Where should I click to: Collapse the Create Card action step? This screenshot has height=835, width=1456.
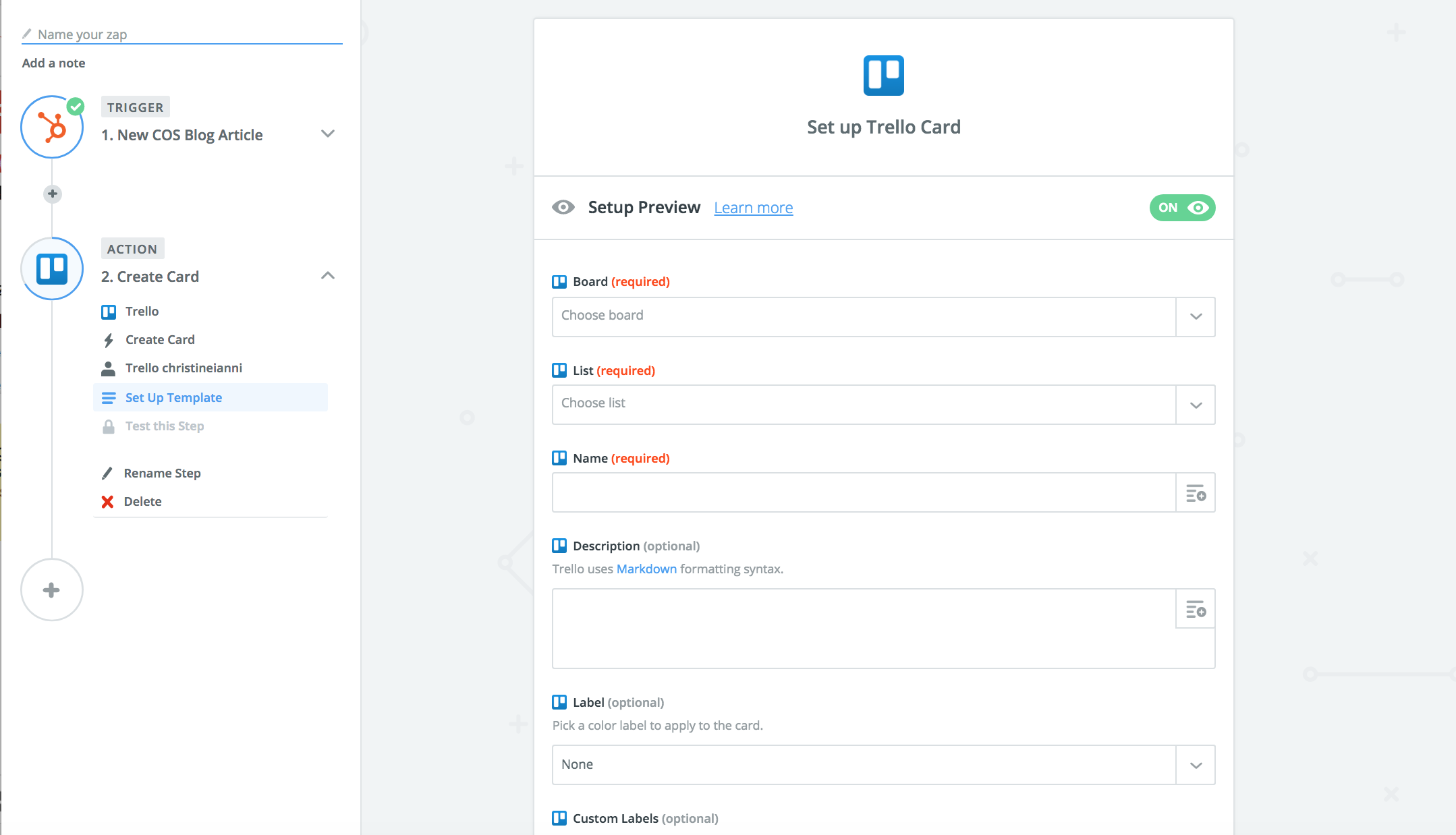pyautogui.click(x=328, y=275)
